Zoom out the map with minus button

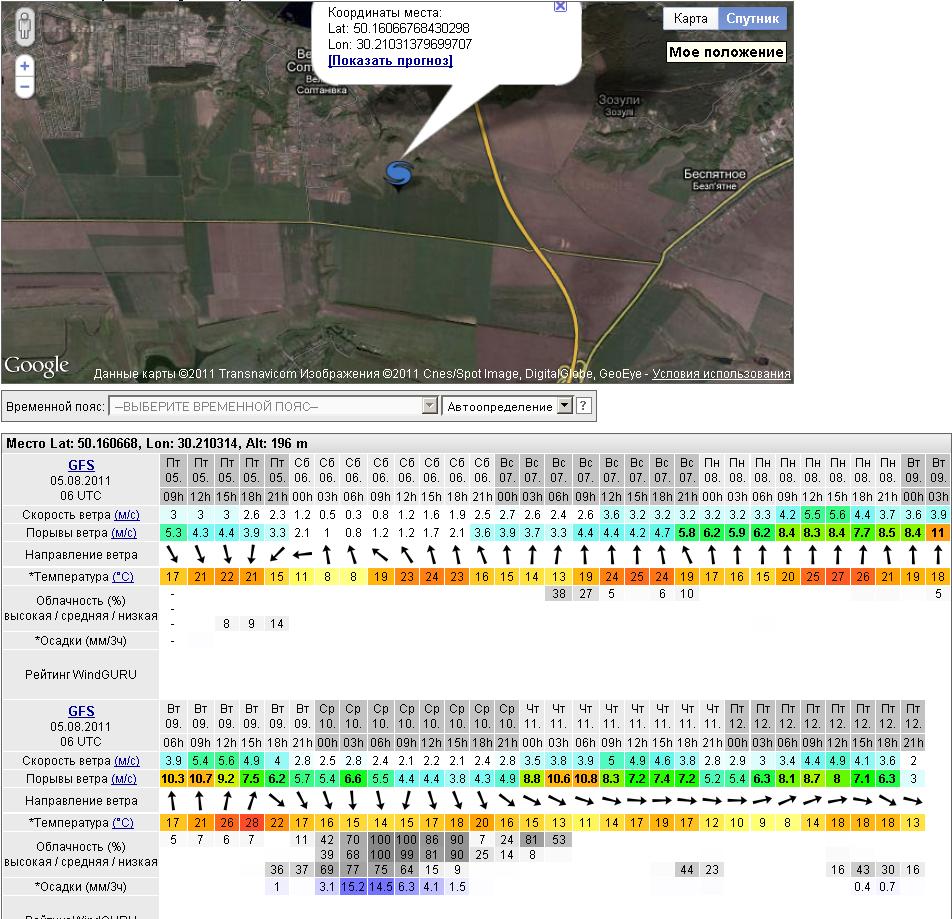coord(25,88)
